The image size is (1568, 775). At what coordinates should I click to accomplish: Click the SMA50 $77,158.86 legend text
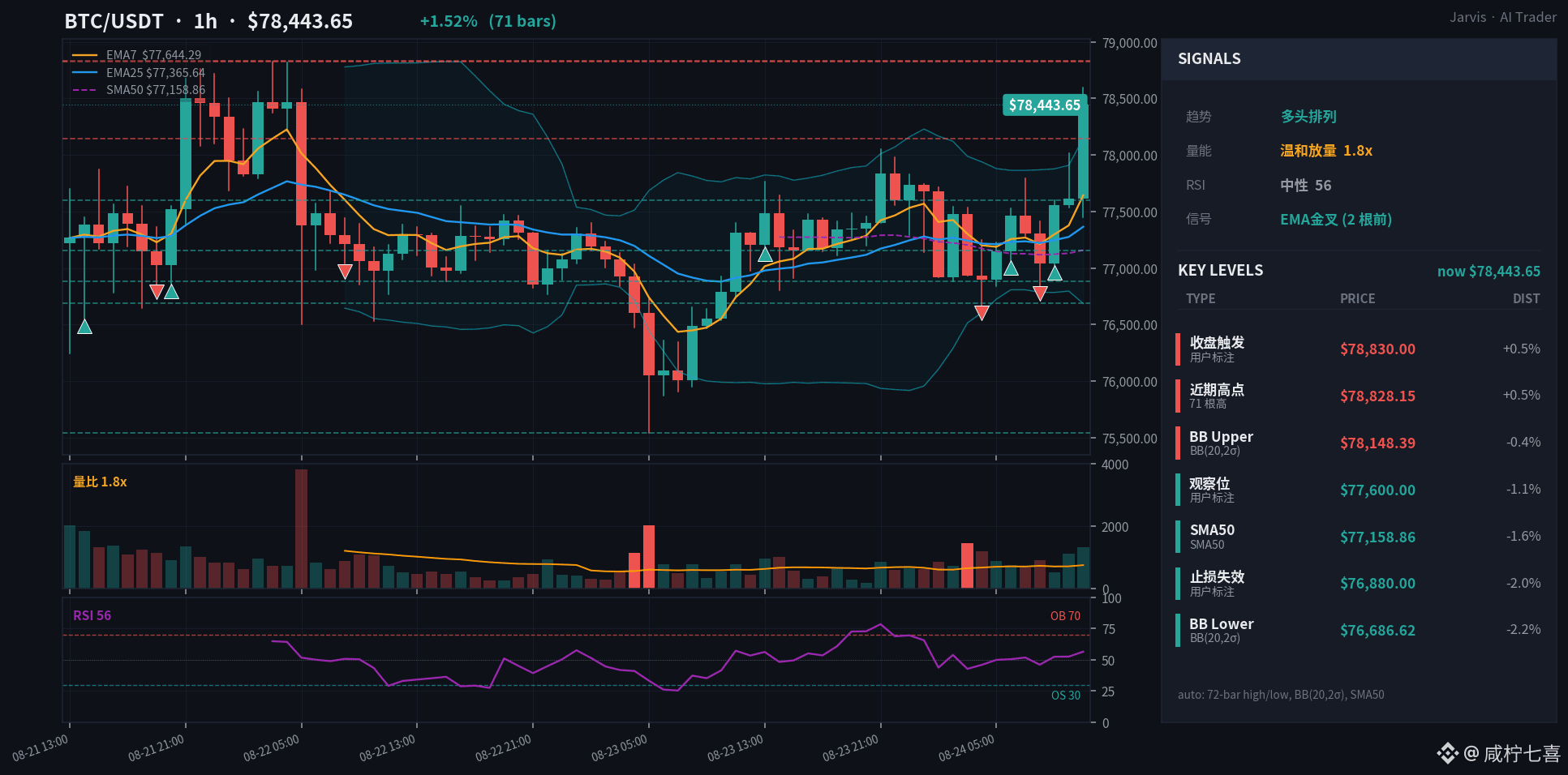pyautogui.click(x=156, y=90)
